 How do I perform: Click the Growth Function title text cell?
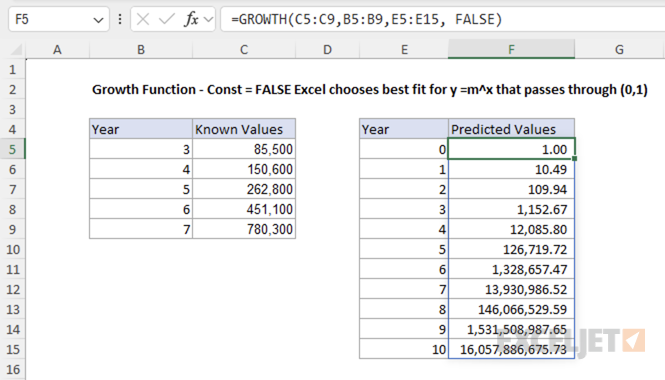370,89
